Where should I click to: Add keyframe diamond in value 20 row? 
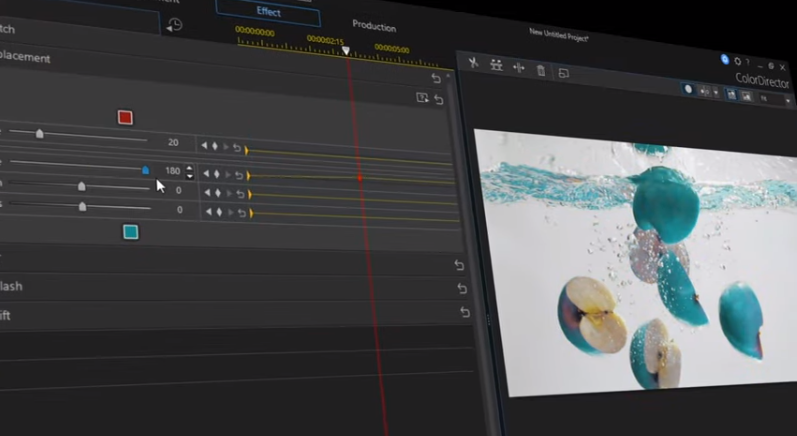(x=214, y=146)
